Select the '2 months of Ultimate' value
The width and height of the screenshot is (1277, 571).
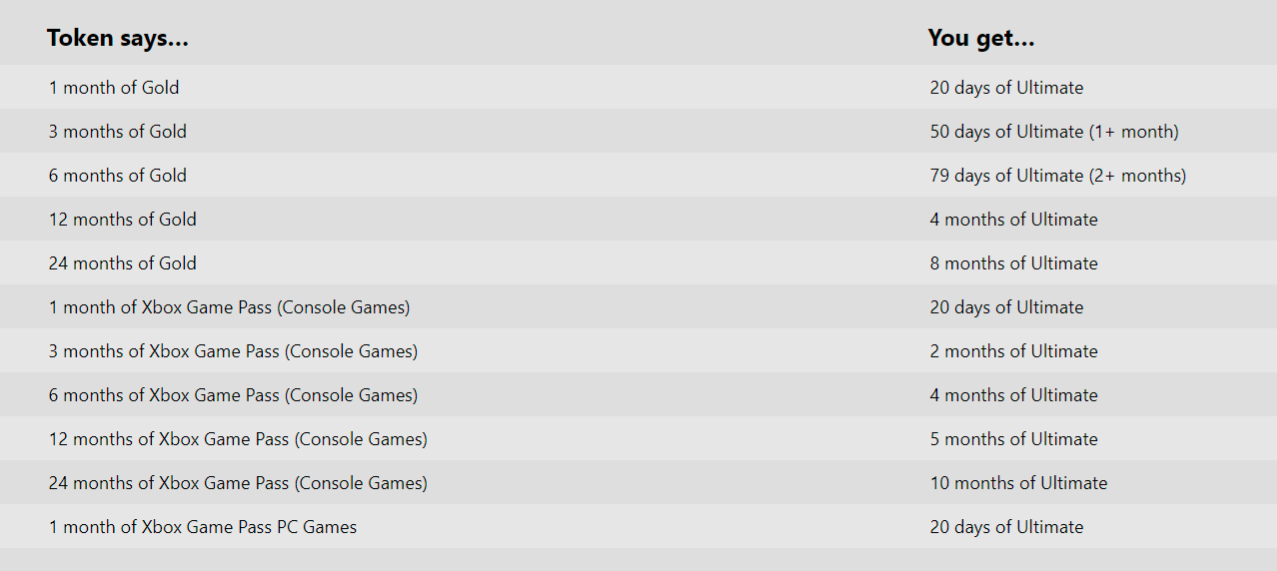[1013, 351]
